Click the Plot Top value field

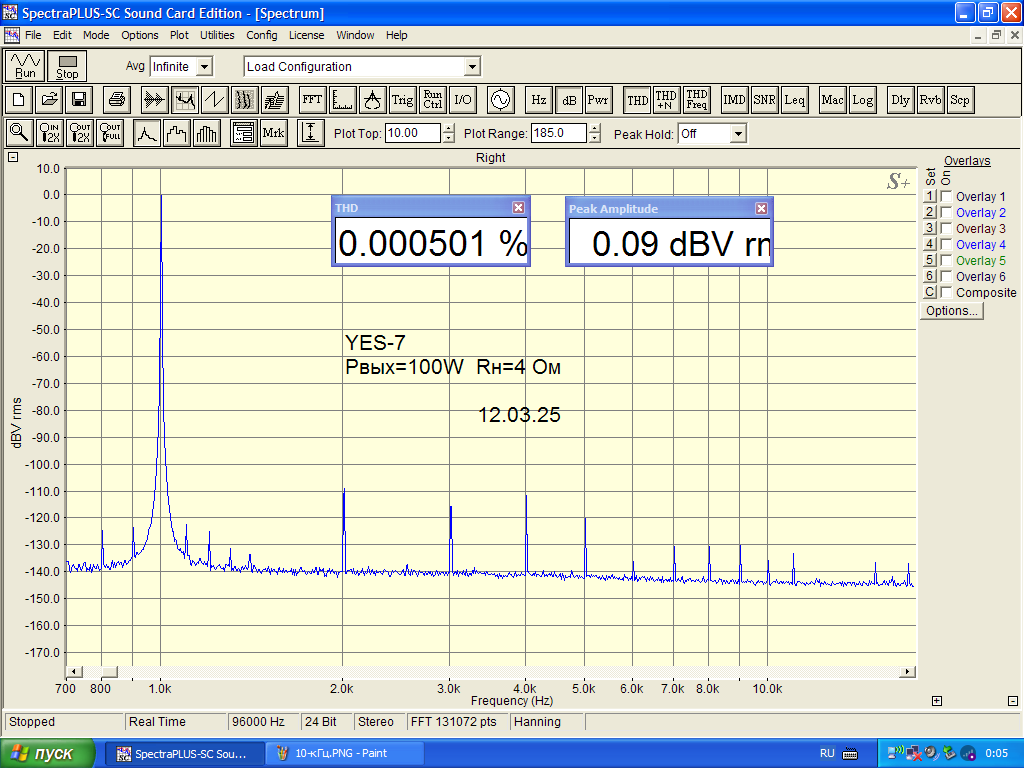pos(412,133)
